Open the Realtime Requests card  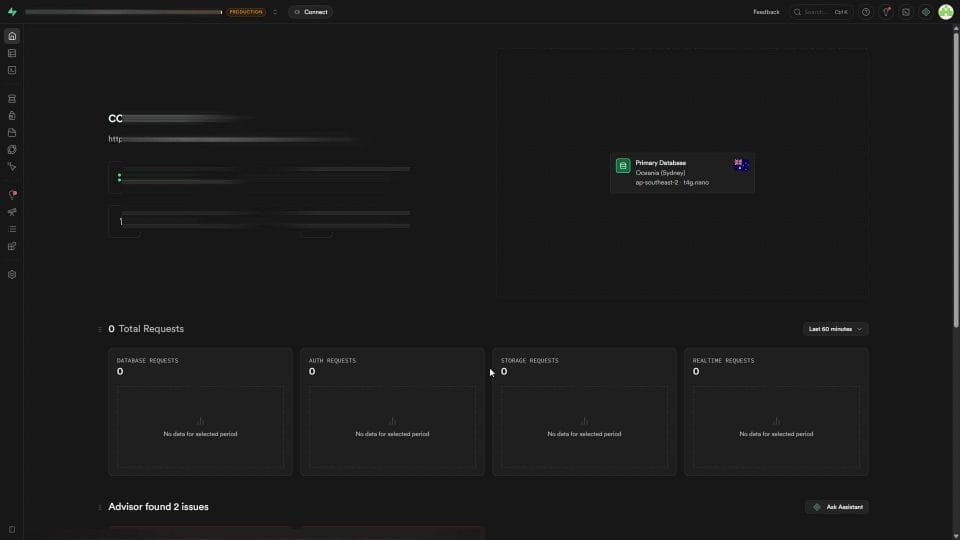(x=776, y=411)
